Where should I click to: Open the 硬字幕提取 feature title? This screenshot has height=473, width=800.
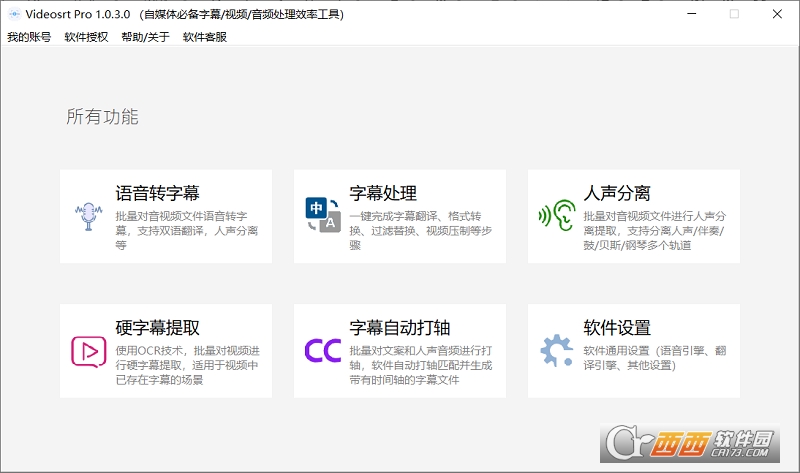(x=157, y=328)
